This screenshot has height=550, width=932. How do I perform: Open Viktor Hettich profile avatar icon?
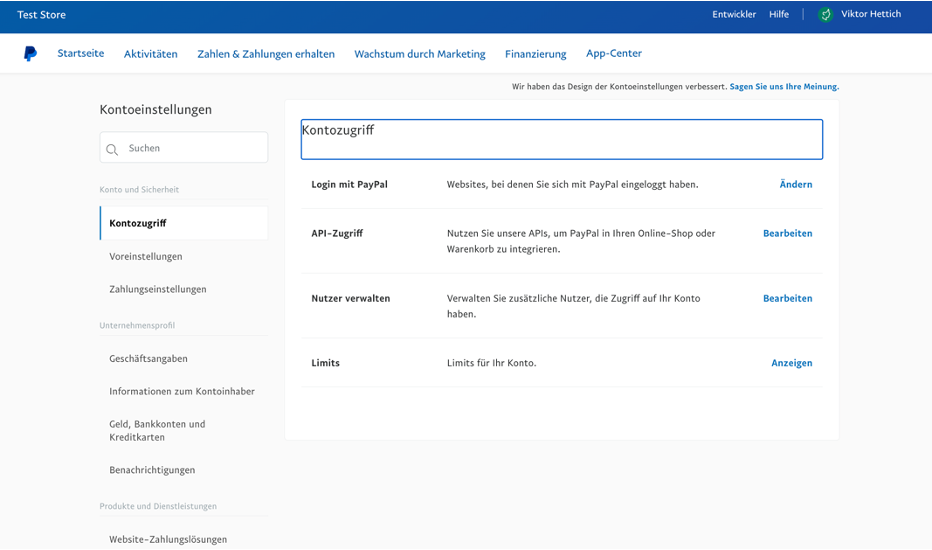tap(825, 14)
